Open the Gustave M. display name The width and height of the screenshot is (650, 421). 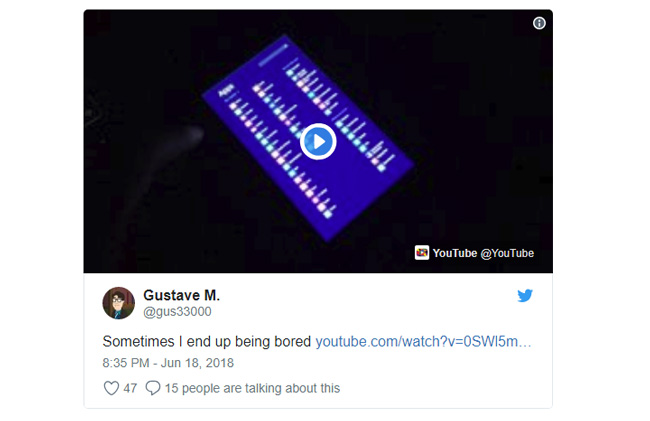[x=182, y=295]
